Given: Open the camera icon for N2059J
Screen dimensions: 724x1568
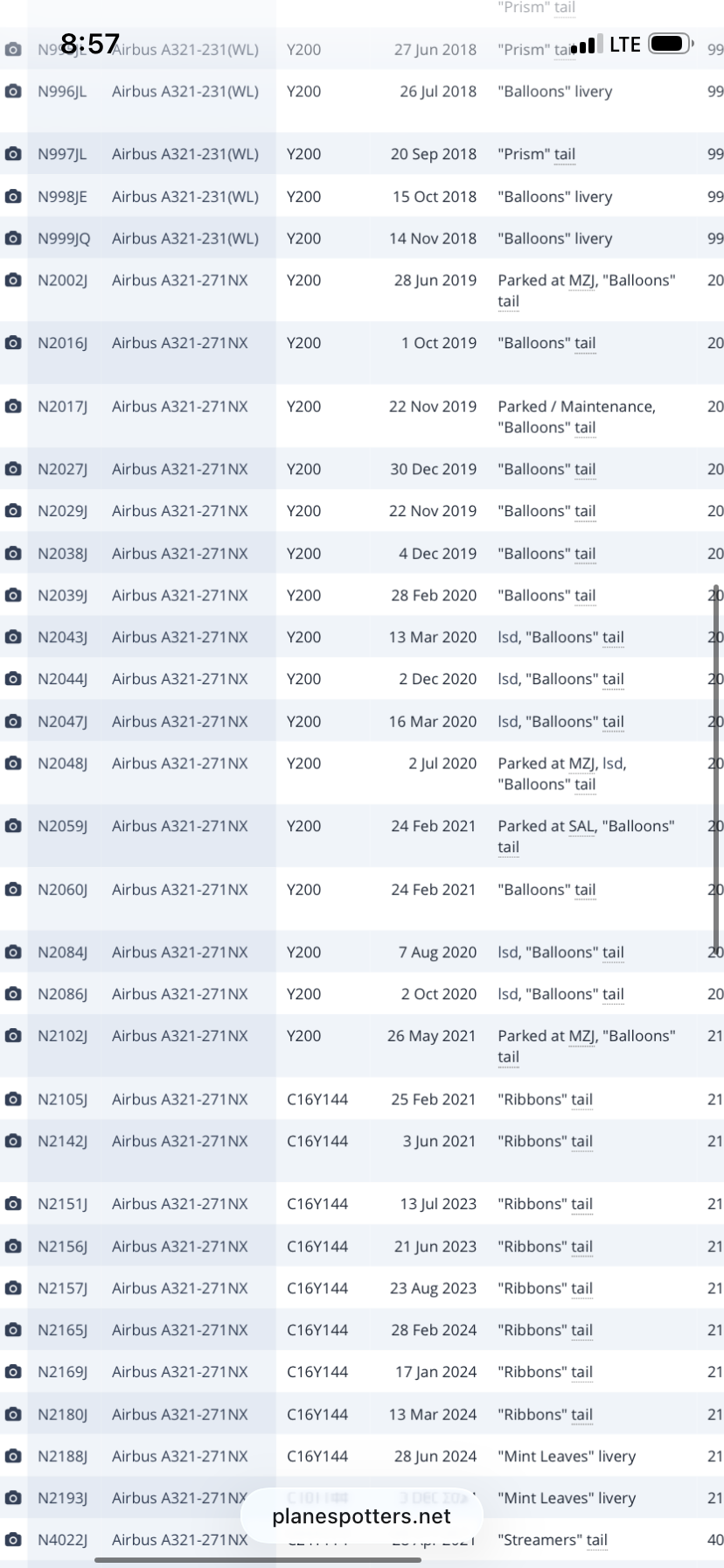Looking at the screenshot, I should tap(13, 826).
